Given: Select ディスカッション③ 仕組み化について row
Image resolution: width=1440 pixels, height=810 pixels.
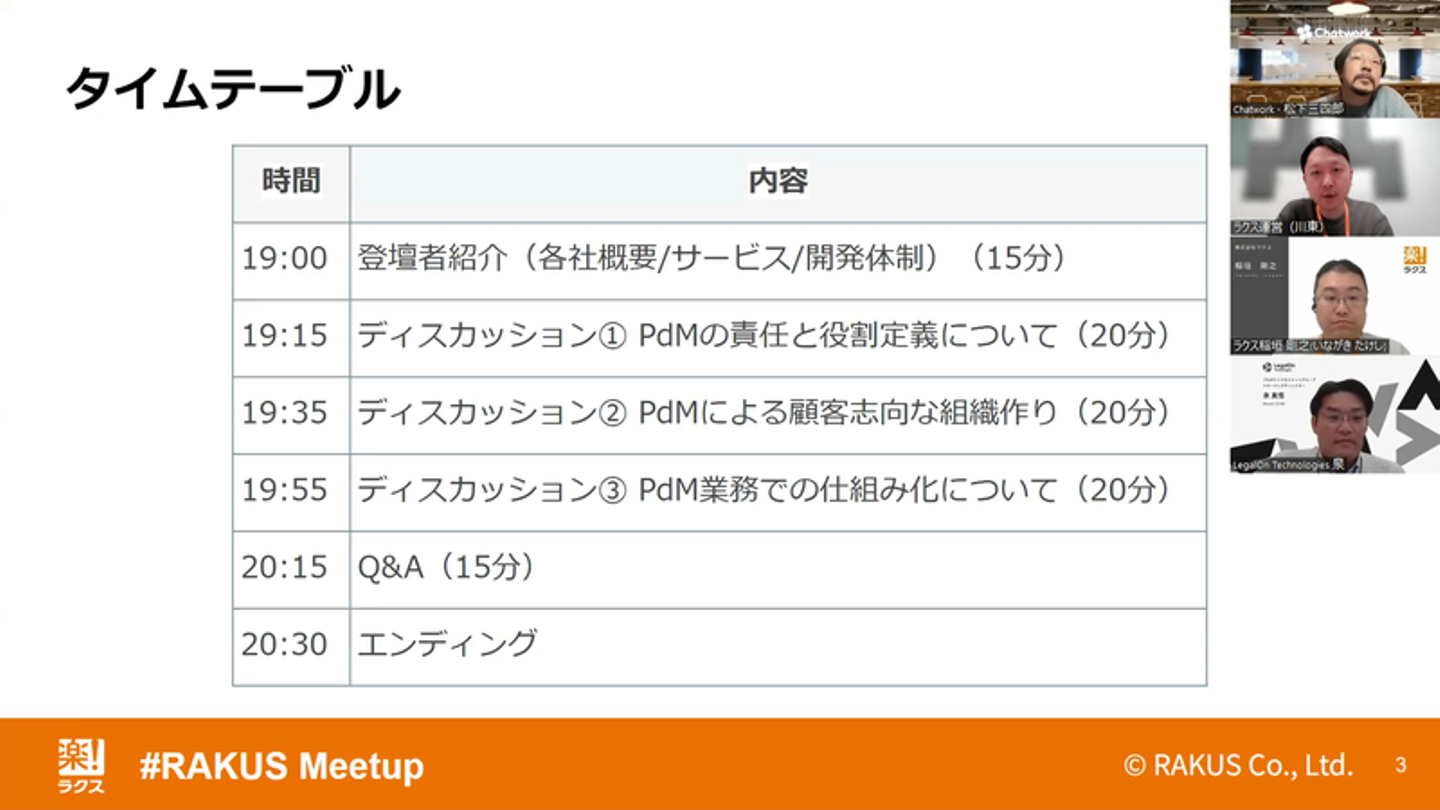Looking at the screenshot, I should (x=764, y=490).
